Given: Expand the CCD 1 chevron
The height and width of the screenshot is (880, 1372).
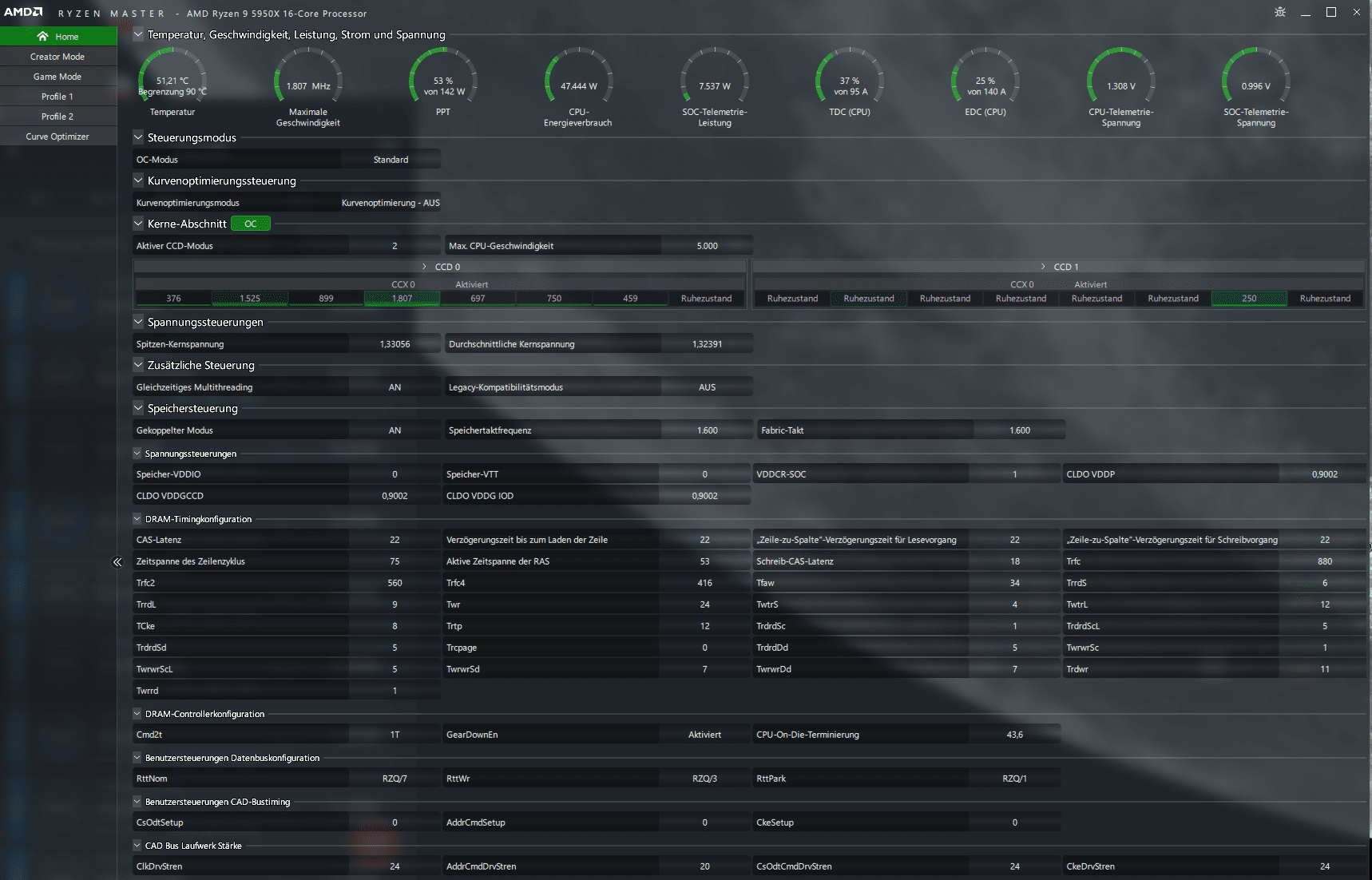Looking at the screenshot, I should [1044, 267].
